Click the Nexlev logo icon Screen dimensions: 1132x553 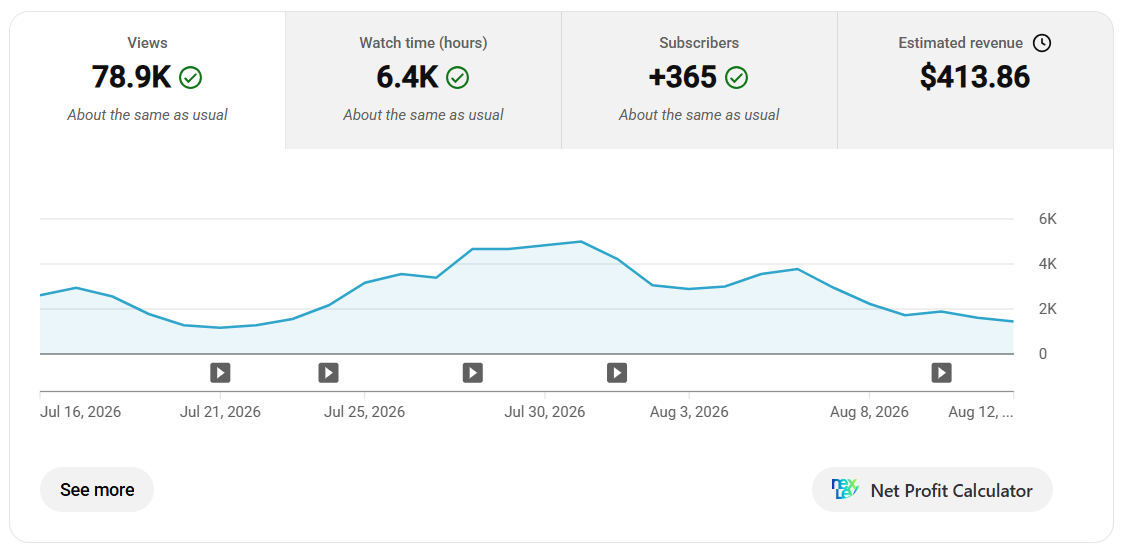pos(845,489)
